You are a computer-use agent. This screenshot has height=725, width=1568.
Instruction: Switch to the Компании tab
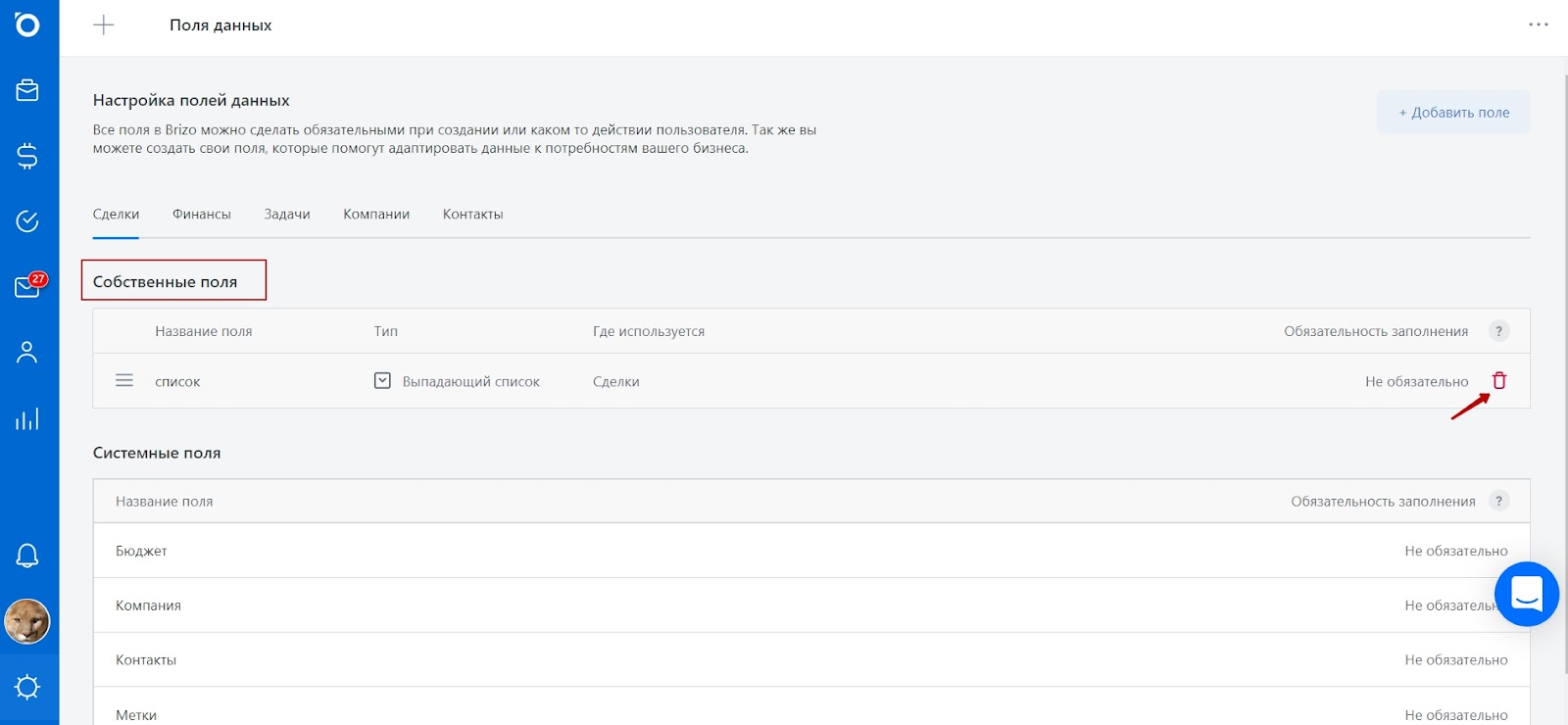(376, 214)
